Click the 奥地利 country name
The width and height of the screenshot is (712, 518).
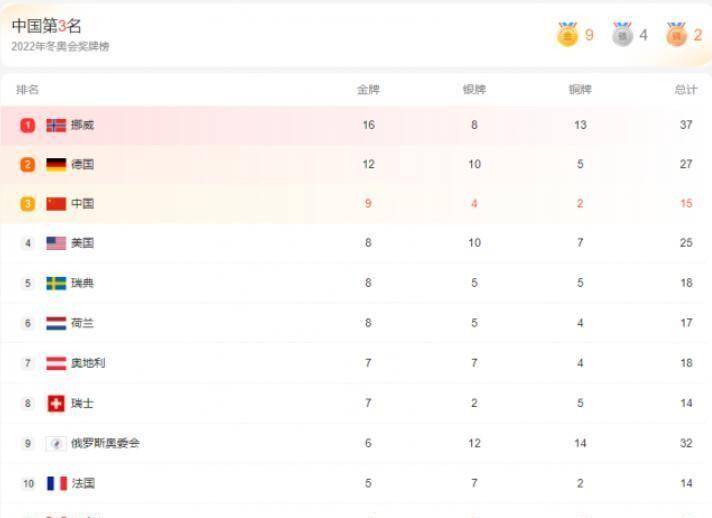point(88,363)
